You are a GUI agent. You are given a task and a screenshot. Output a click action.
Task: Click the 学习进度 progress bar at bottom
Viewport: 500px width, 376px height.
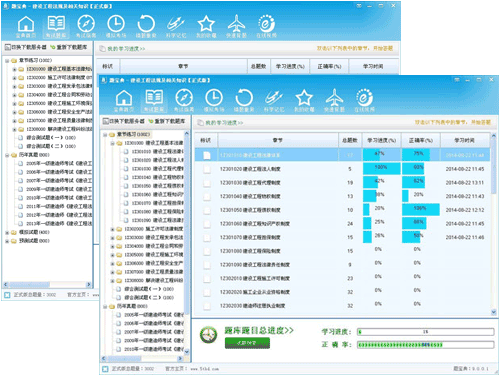(425, 332)
